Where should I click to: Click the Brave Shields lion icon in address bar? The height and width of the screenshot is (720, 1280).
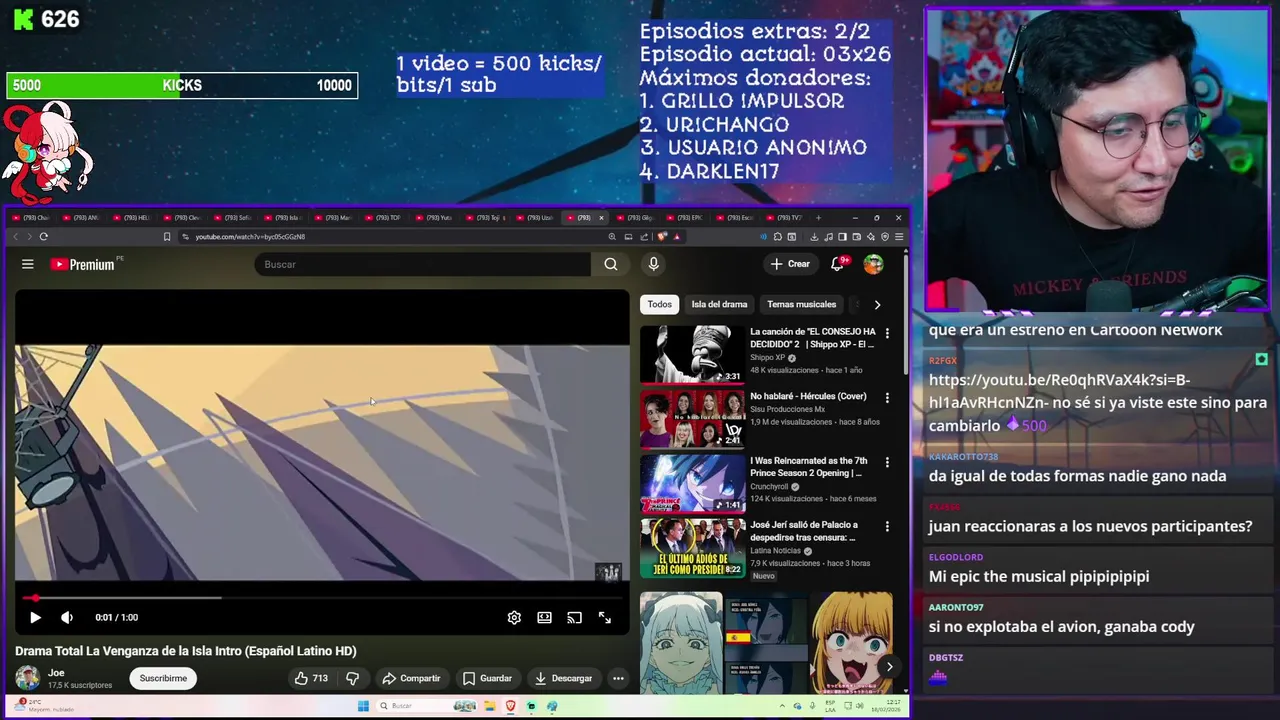[662, 237]
